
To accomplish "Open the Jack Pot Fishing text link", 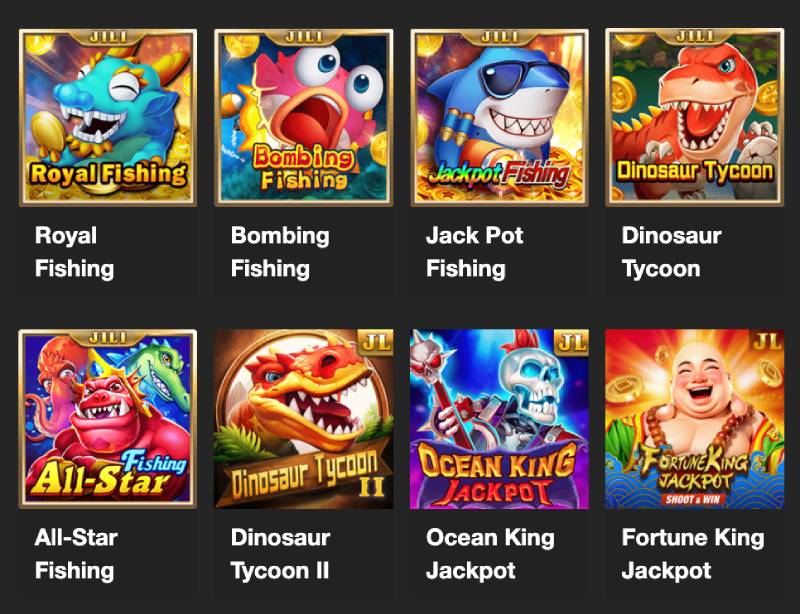I will pos(474,252).
